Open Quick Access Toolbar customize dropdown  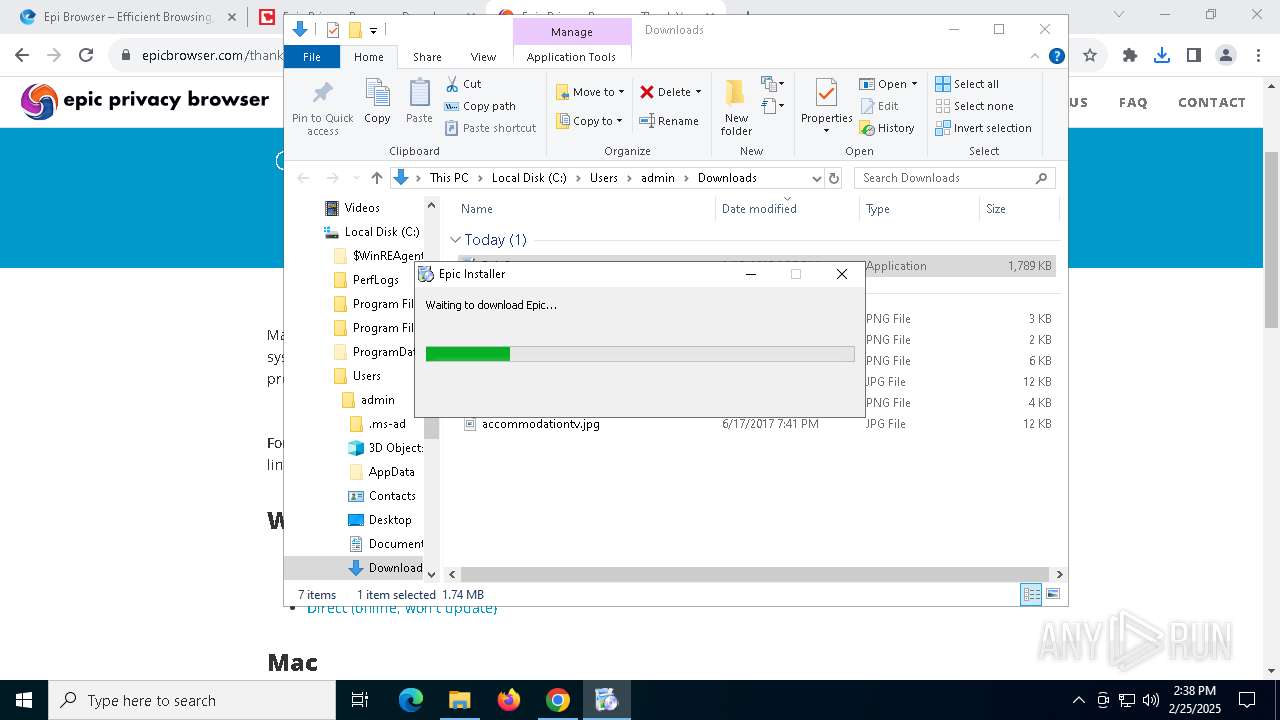point(373,30)
